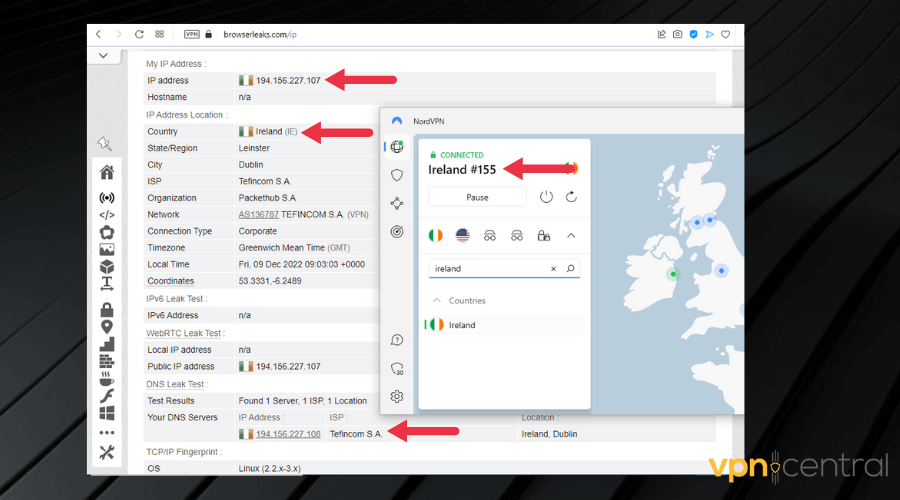Open the Windows logo icon in sidebar
The width and height of the screenshot is (900, 500).
click(107, 413)
